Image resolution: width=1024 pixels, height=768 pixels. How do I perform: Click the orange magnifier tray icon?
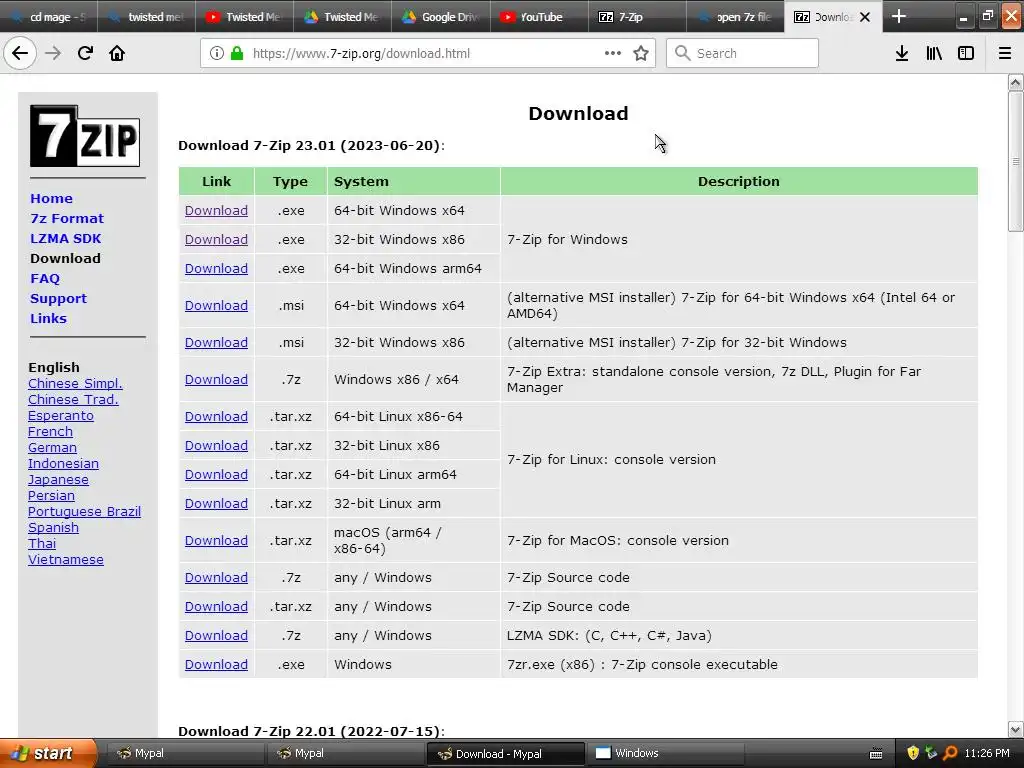[950, 753]
